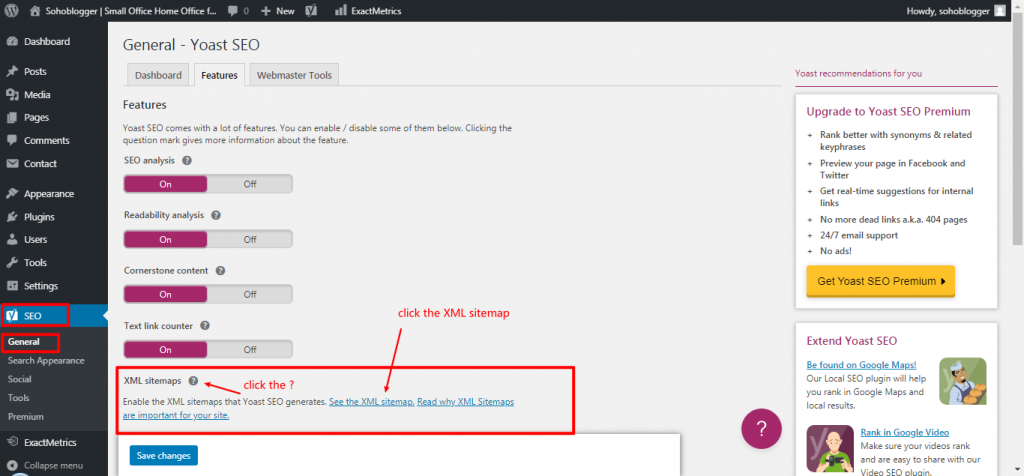This screenshot has height=476, width=1024.
Task: Click help icon beside Cornerstone content
Action: pos(220,270)
